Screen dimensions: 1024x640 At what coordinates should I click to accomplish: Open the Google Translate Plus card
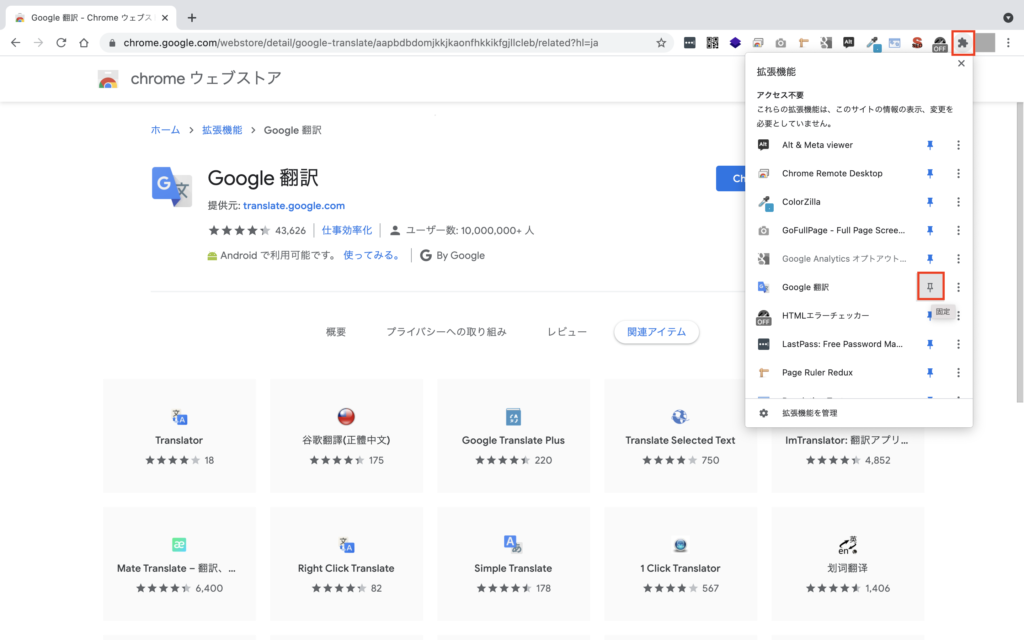(513, 436)
